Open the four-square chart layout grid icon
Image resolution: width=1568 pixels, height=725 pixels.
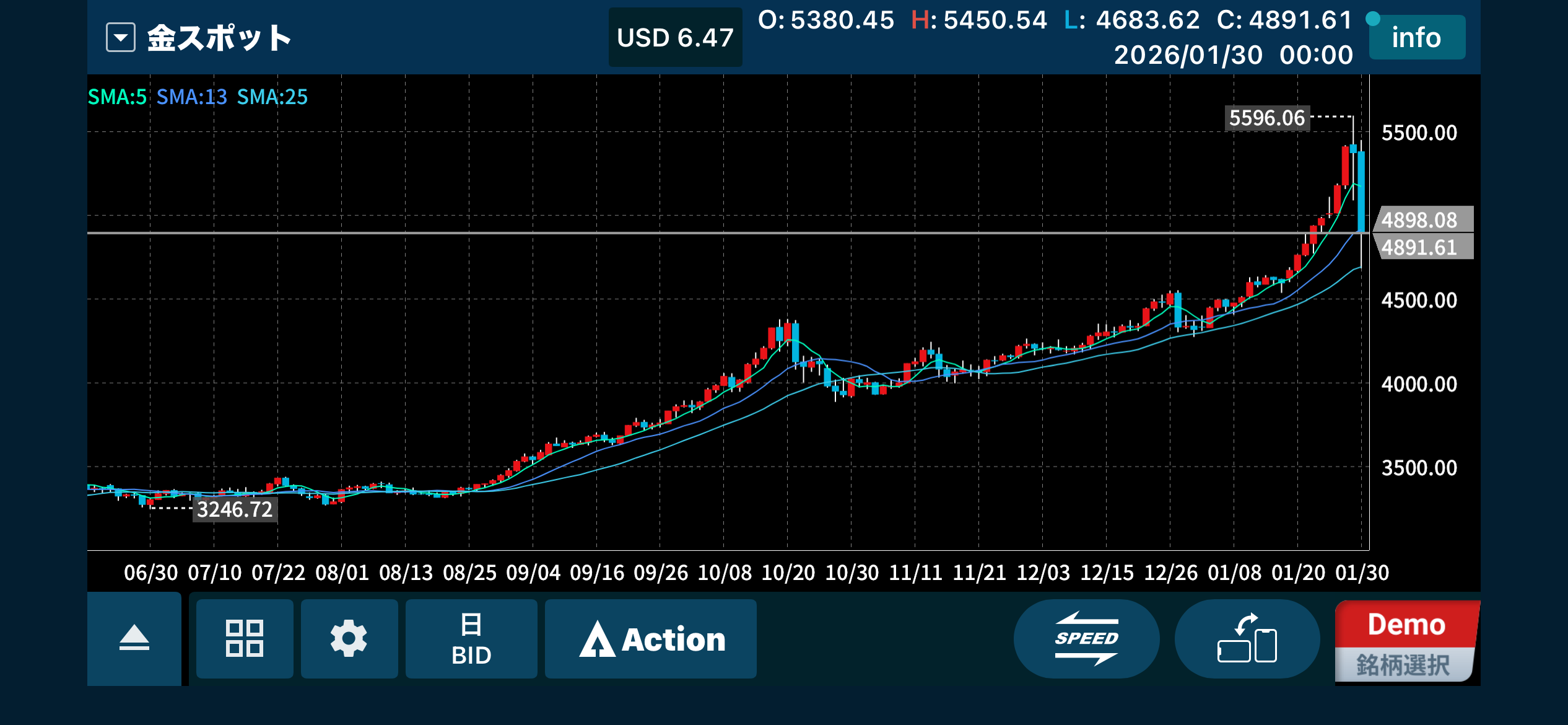coord(245,638)
